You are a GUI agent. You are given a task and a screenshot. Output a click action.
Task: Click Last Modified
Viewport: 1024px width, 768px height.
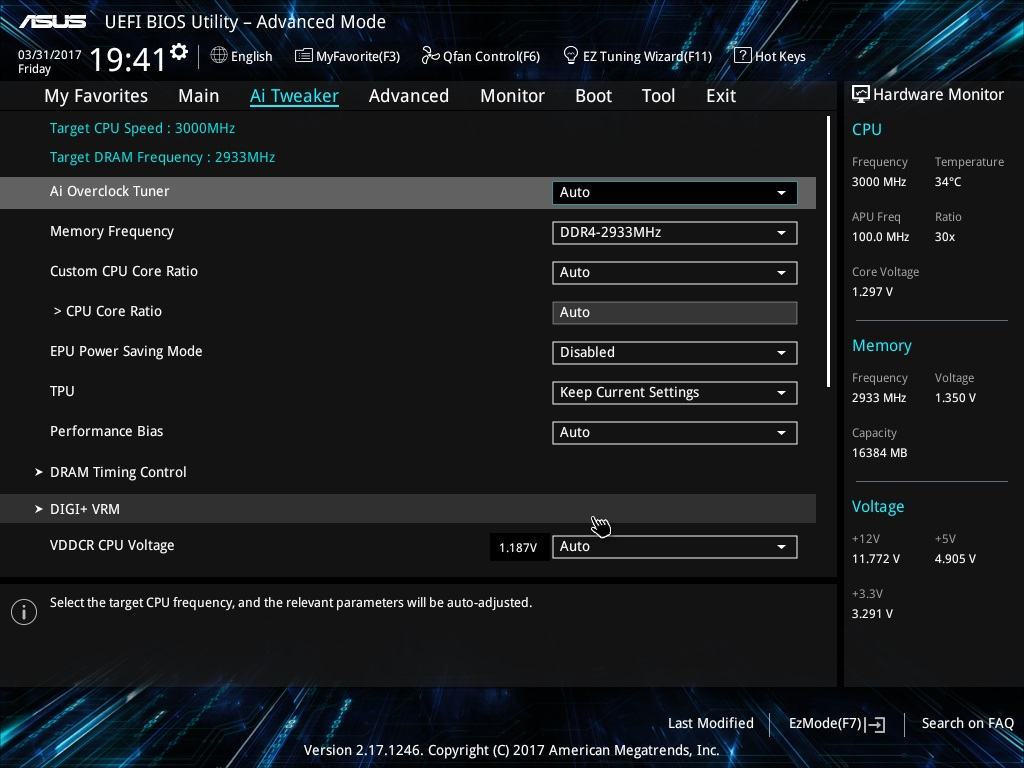point(711,724)
